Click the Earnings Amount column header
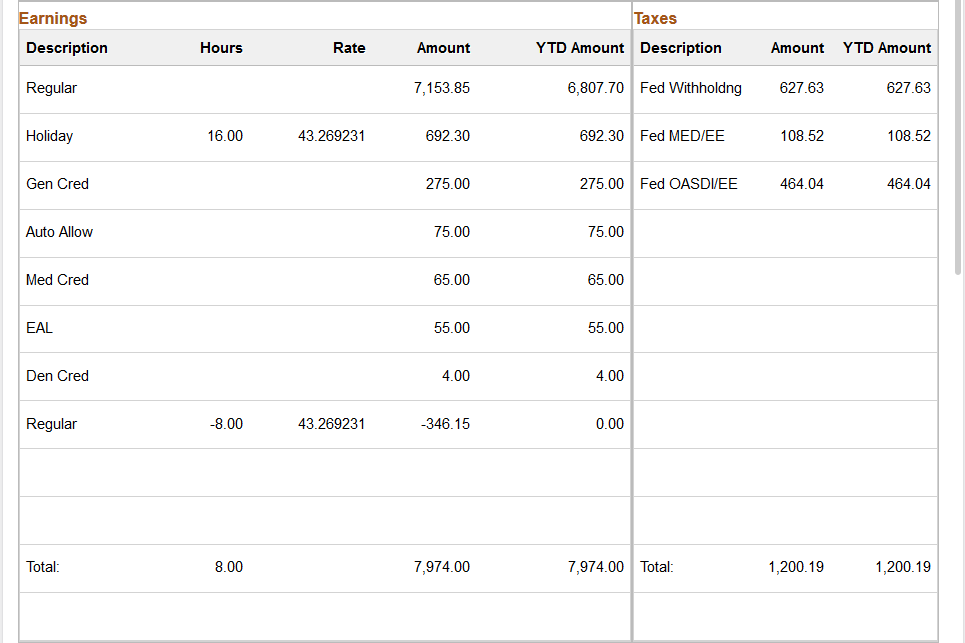Image resolution: width=965 pixels, height=643 pixels. pos(443,48)
